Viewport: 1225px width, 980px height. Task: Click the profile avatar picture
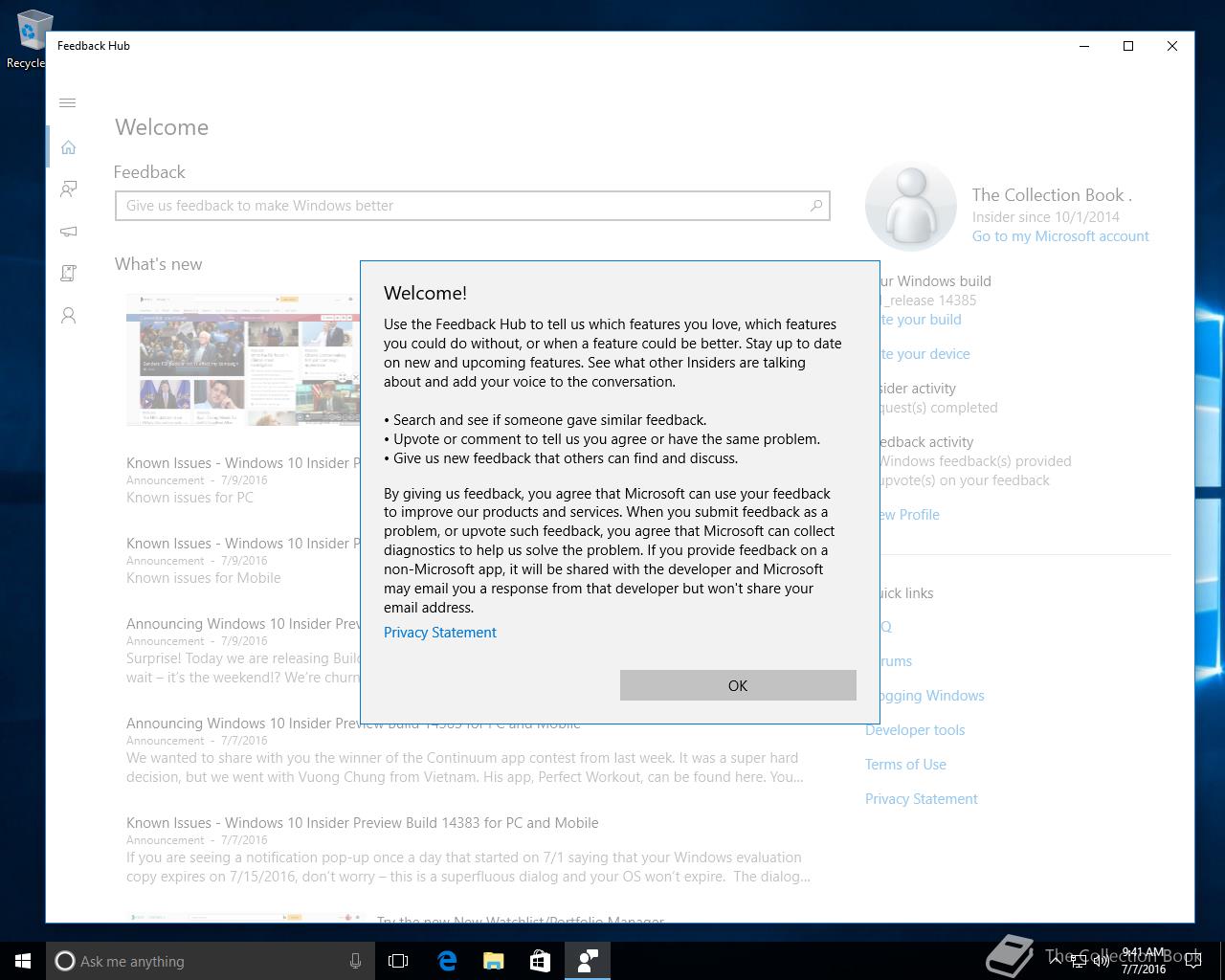coord(911,206)
